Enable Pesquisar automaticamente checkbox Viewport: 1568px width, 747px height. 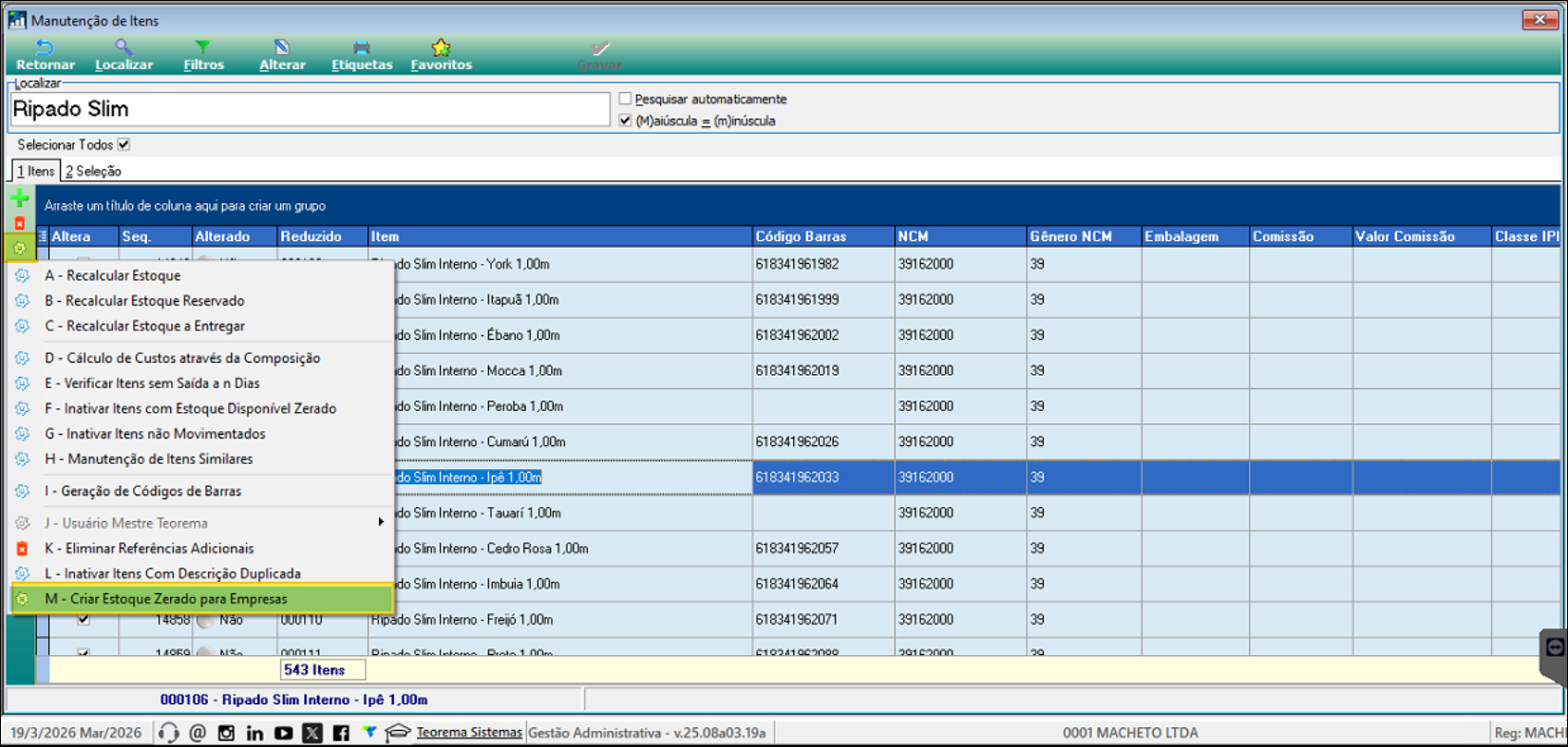point(625,99)
